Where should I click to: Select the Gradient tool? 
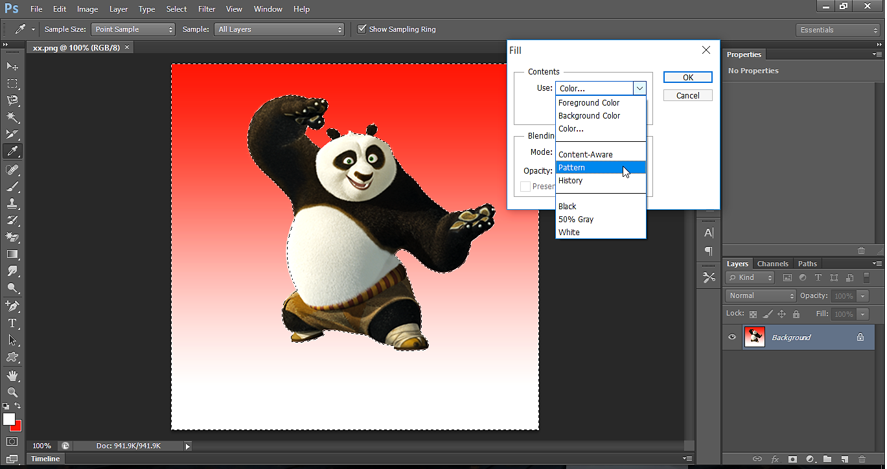pos(12,255)
